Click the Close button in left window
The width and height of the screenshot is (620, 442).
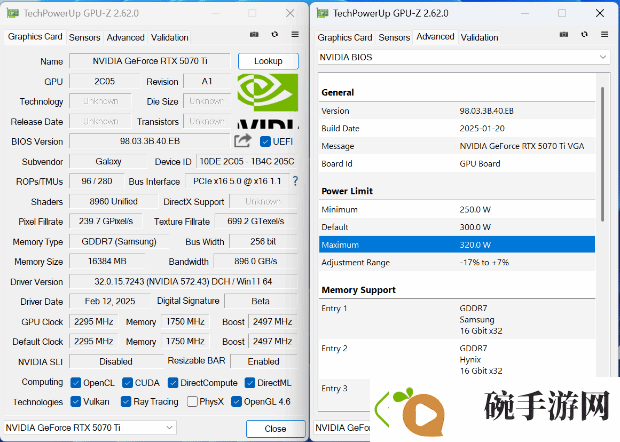(x=276, y=429)
